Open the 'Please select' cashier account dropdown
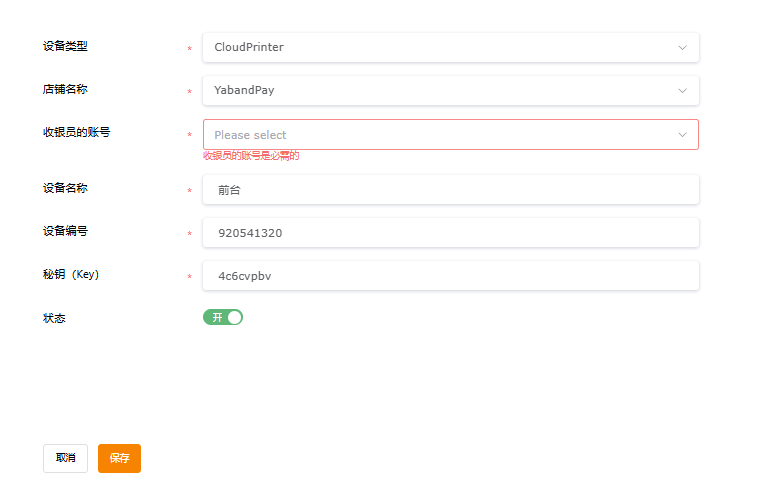The width and height of the screenshot is (767, 504). 451,135
